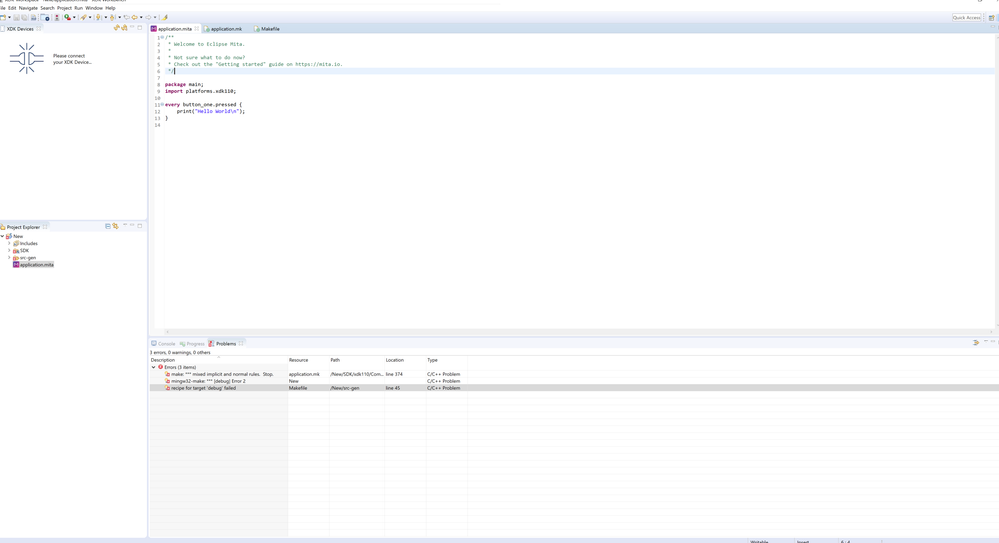Click the Open Perspective icon

[991, 18]
